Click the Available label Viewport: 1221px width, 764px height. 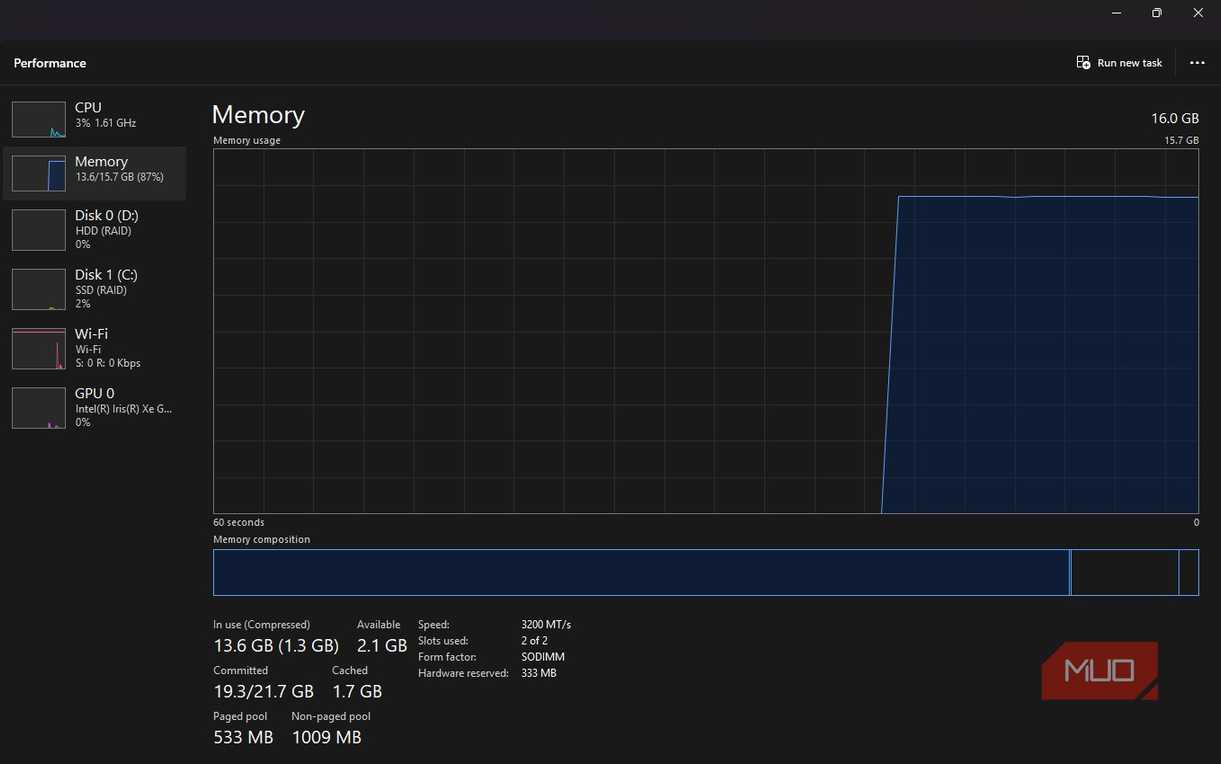tap(378, 624)
